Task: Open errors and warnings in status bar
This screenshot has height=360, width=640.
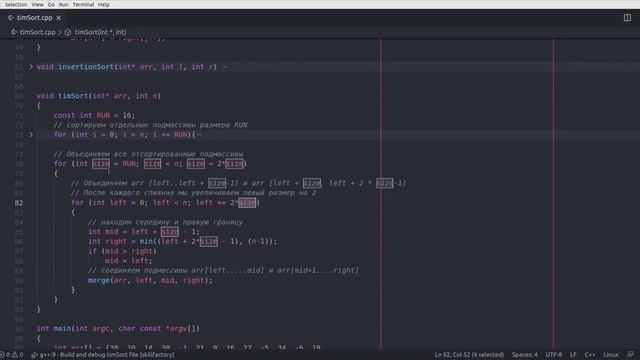Action: tap(12, 355)
